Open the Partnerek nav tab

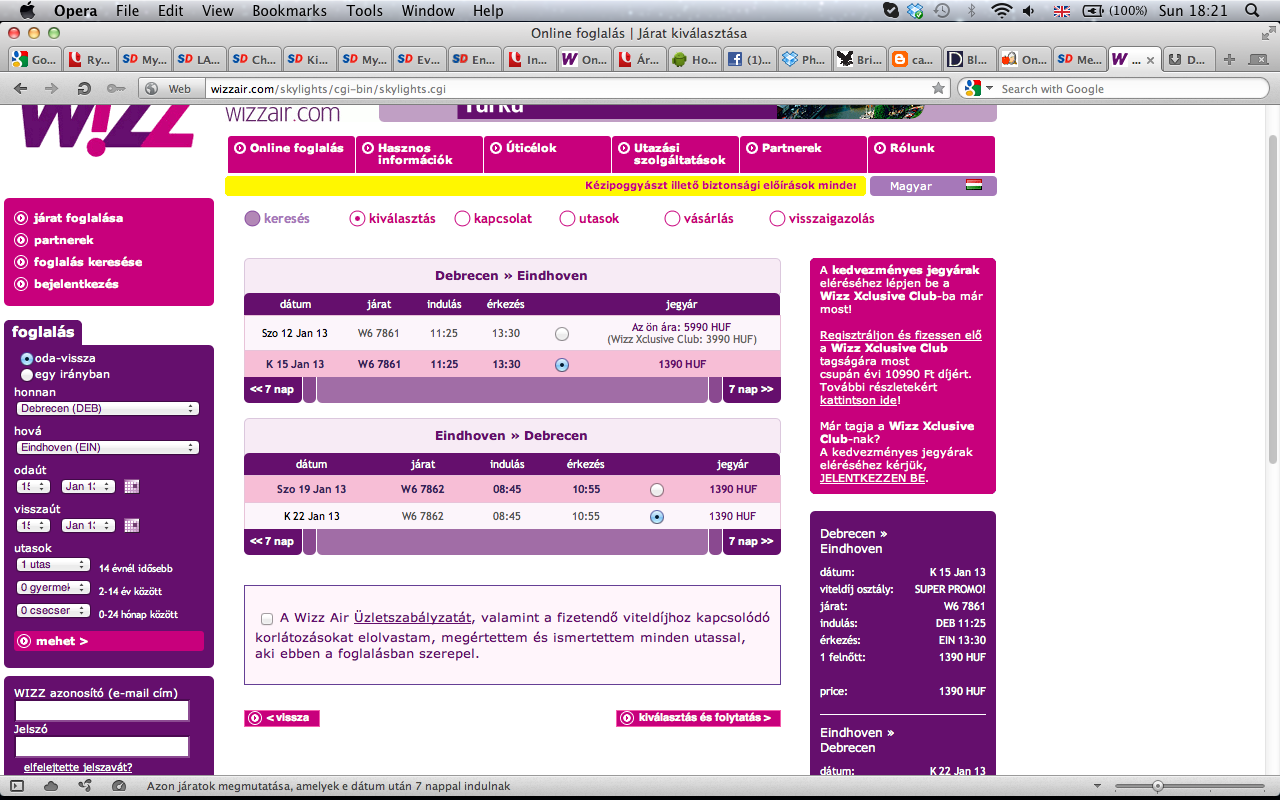804,155
